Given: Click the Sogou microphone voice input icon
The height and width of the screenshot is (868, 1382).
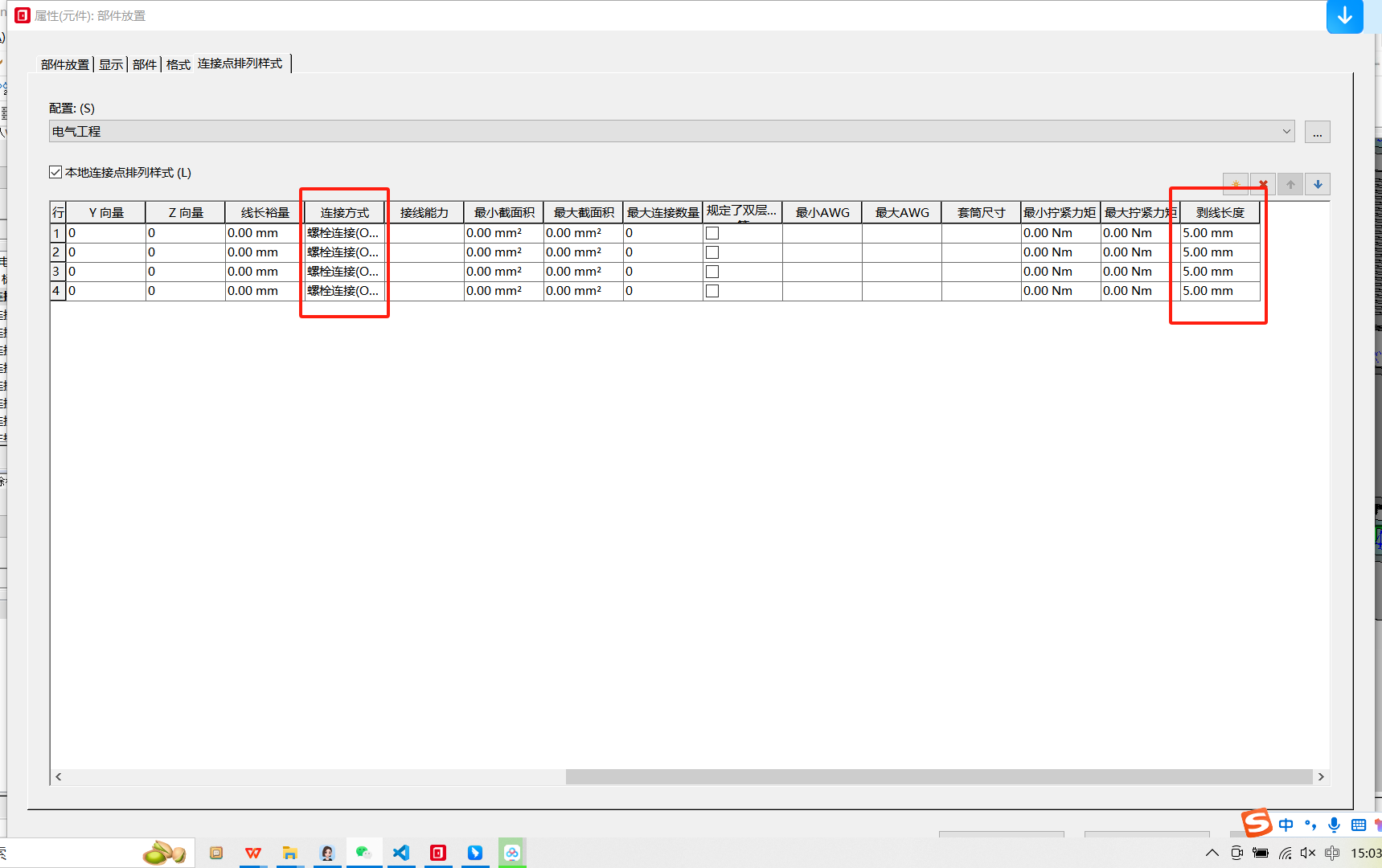Looking at the screenshot, I should tap(1335, 825).
